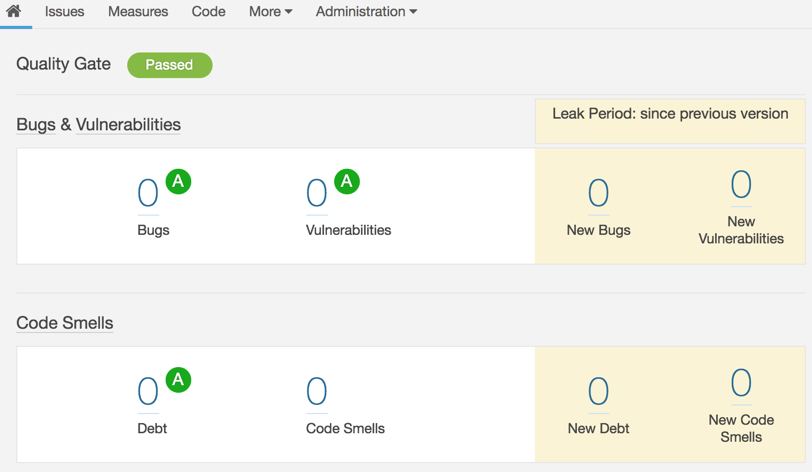Open the New Code Smells count
The width and height of the screenshot is (812, 472).
tap(741, 383)
